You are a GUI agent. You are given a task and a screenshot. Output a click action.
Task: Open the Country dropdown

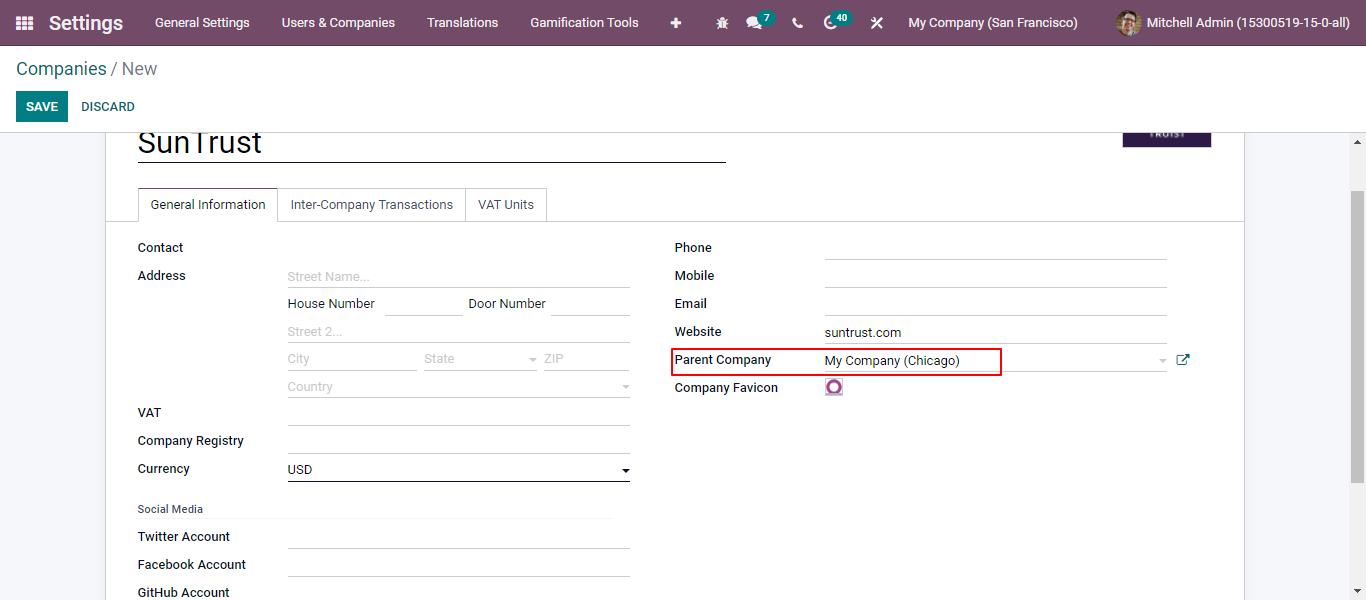[459, 387]
